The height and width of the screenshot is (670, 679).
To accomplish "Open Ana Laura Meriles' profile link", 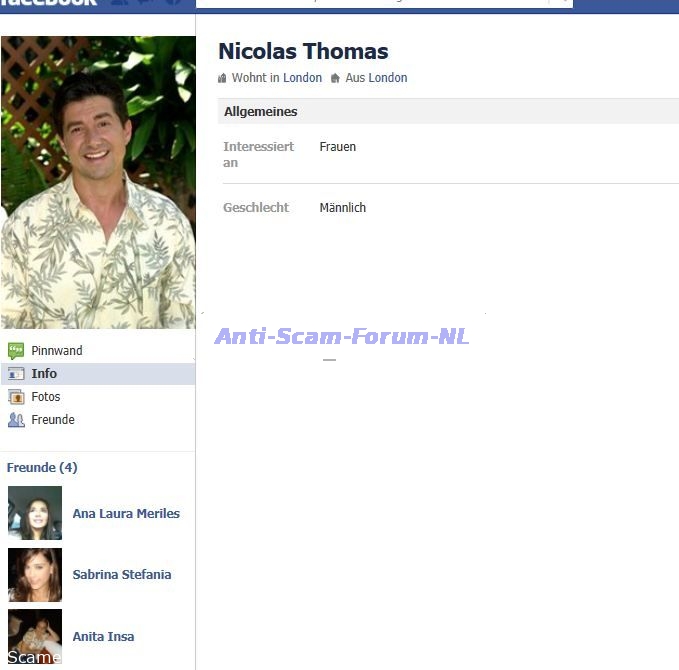I will [x=126, y=514].
